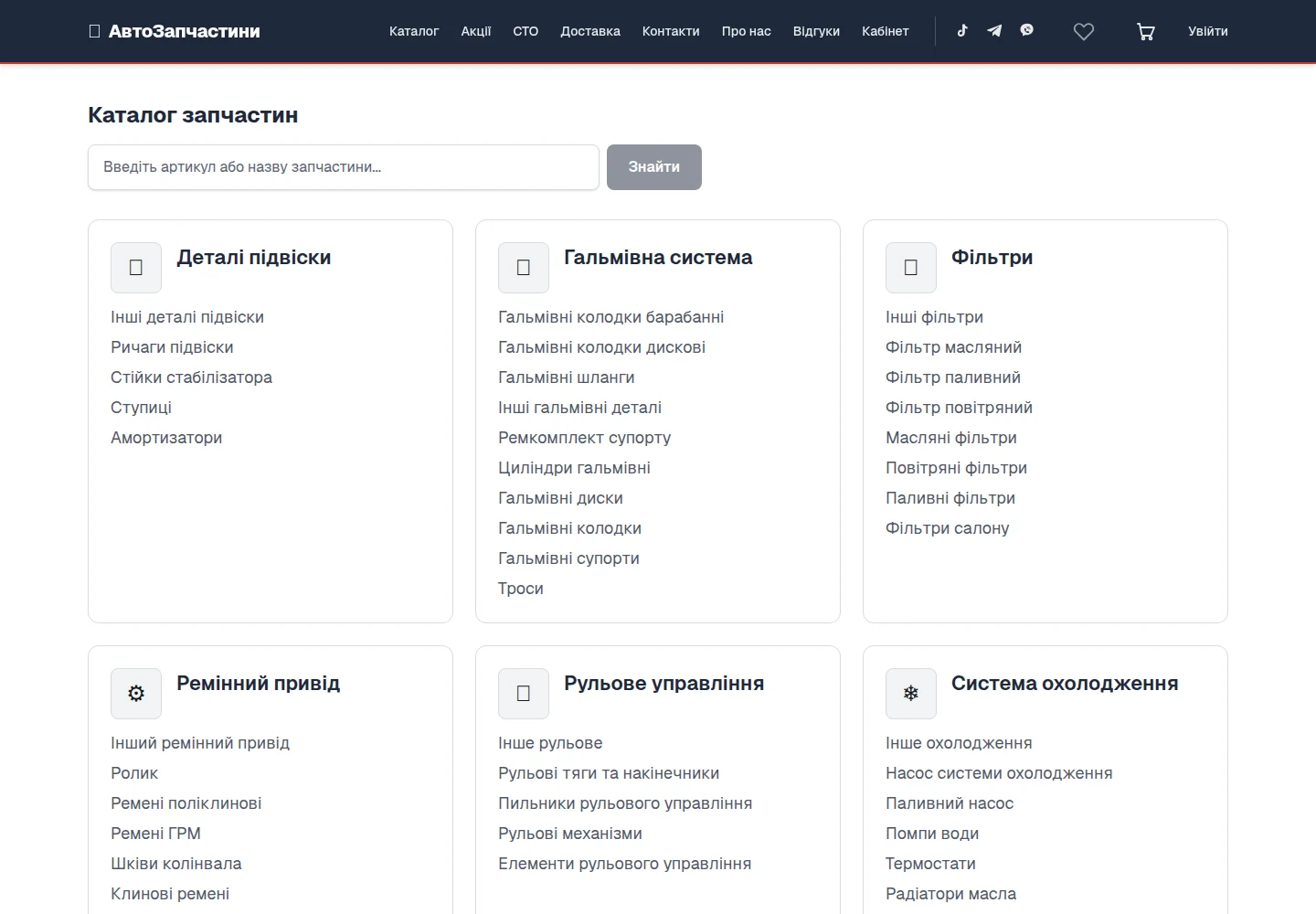Open the Про нас page
The image size is (1316, 914).
tap(747, 31)
